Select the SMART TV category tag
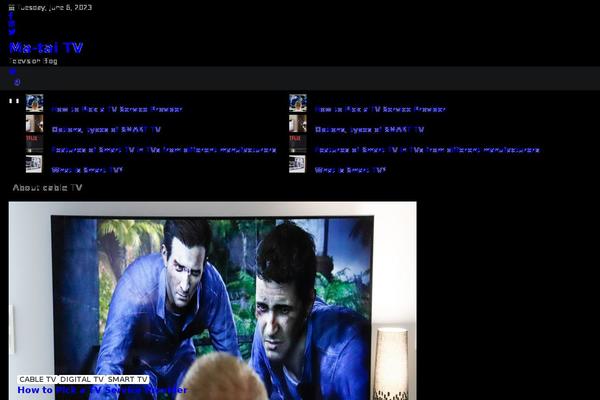 click(127, 379)
